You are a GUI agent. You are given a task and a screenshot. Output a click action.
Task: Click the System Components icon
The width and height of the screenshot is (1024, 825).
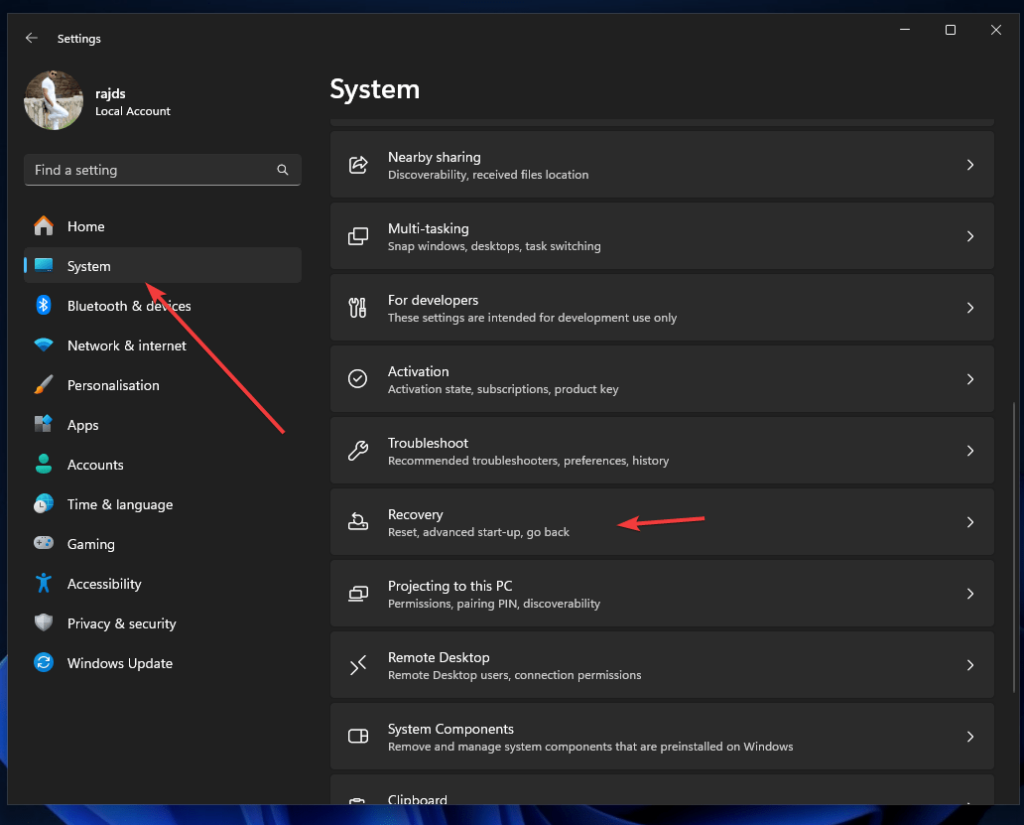click(358, 736)
